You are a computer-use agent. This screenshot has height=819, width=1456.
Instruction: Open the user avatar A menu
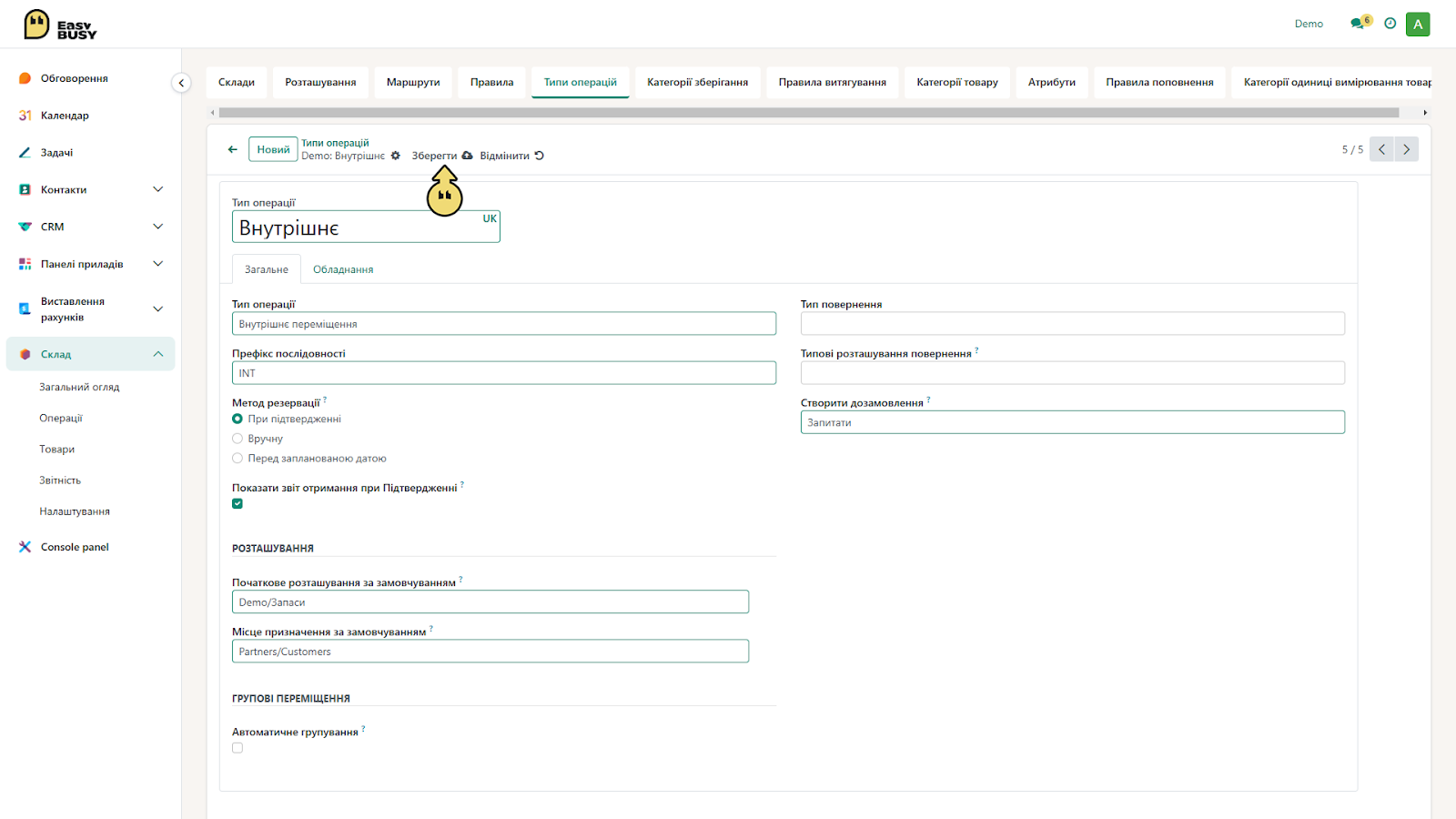coord(1418,25)
